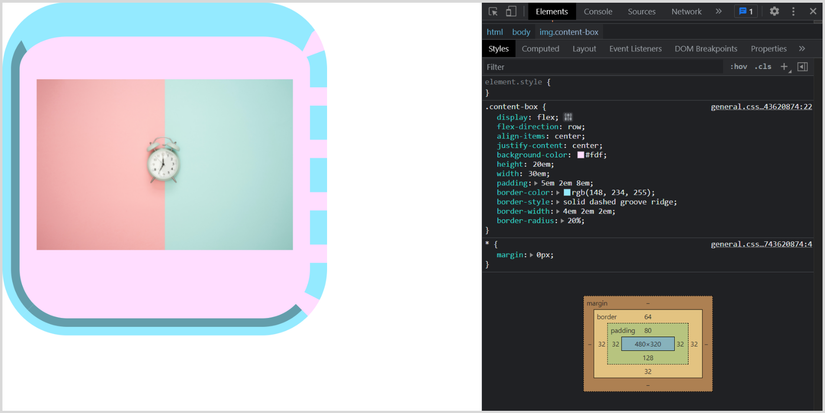Switch to the Elements tab
Image resolution: width=825 pixels, height=413 pixels.
[552, 12]
